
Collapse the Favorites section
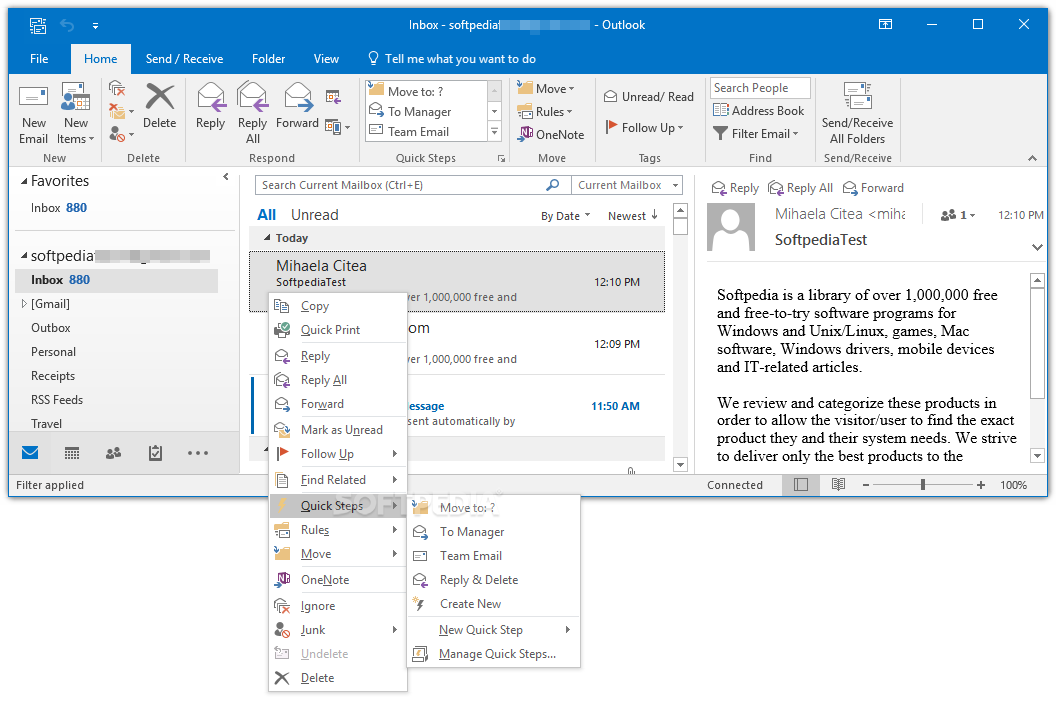(x=24, y=181)
